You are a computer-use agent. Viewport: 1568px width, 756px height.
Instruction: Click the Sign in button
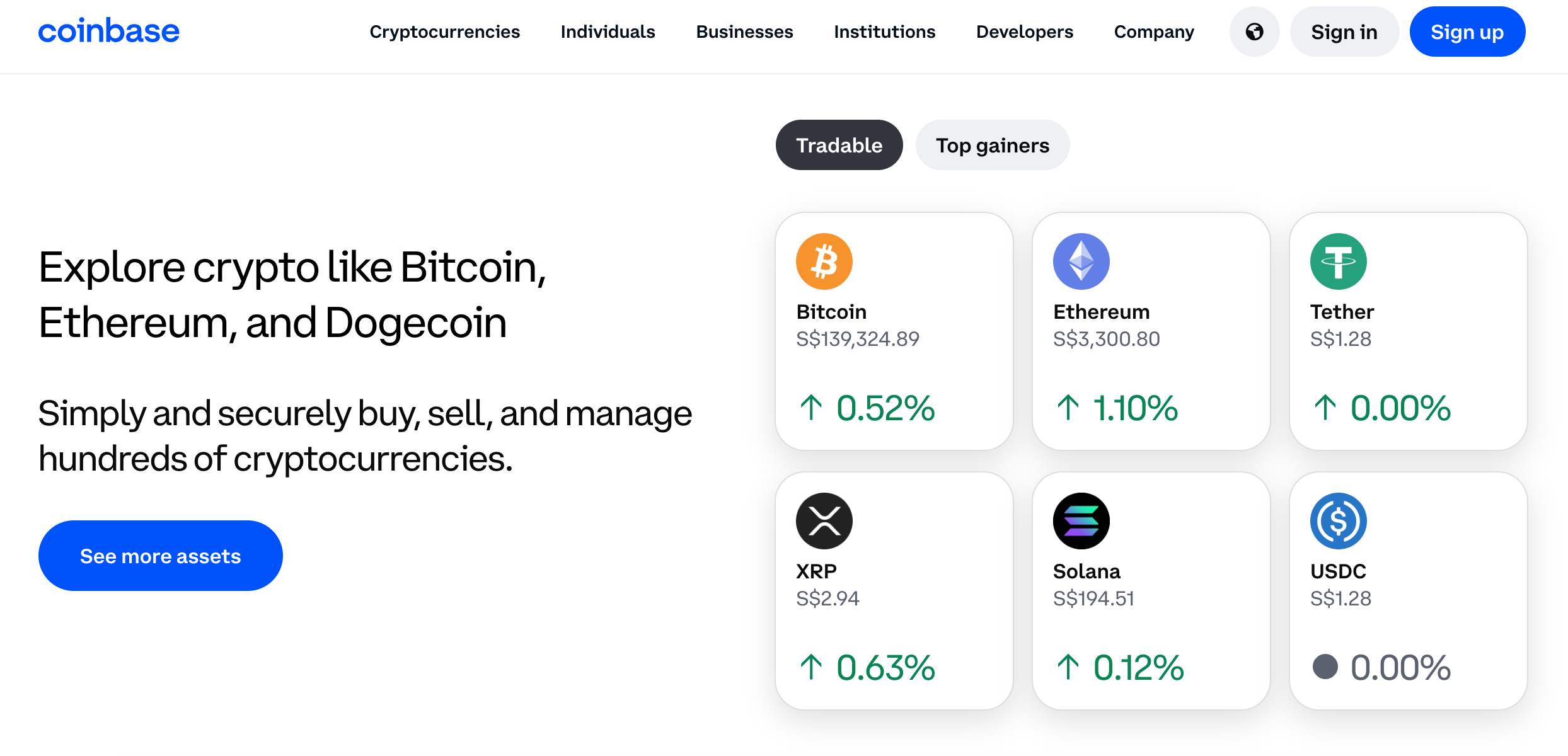click(1344, 31)
